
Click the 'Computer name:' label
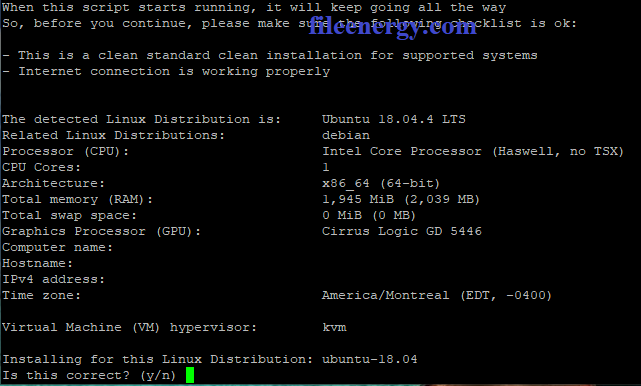pyautogui.click(x=57, y=247)
